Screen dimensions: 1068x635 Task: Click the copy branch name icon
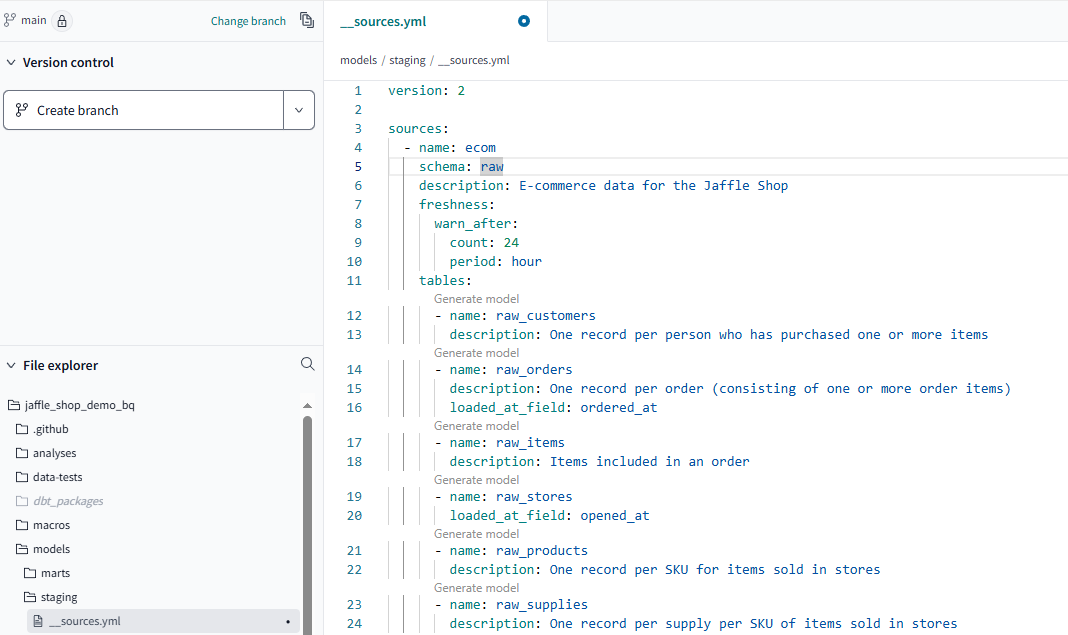(x=307, y=20)
